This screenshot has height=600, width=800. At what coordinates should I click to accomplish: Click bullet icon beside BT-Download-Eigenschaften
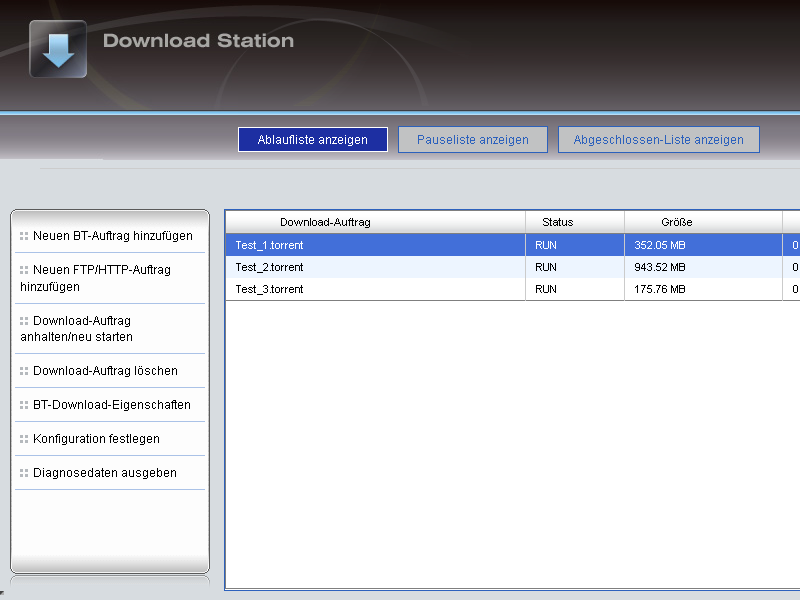[24, 405]
